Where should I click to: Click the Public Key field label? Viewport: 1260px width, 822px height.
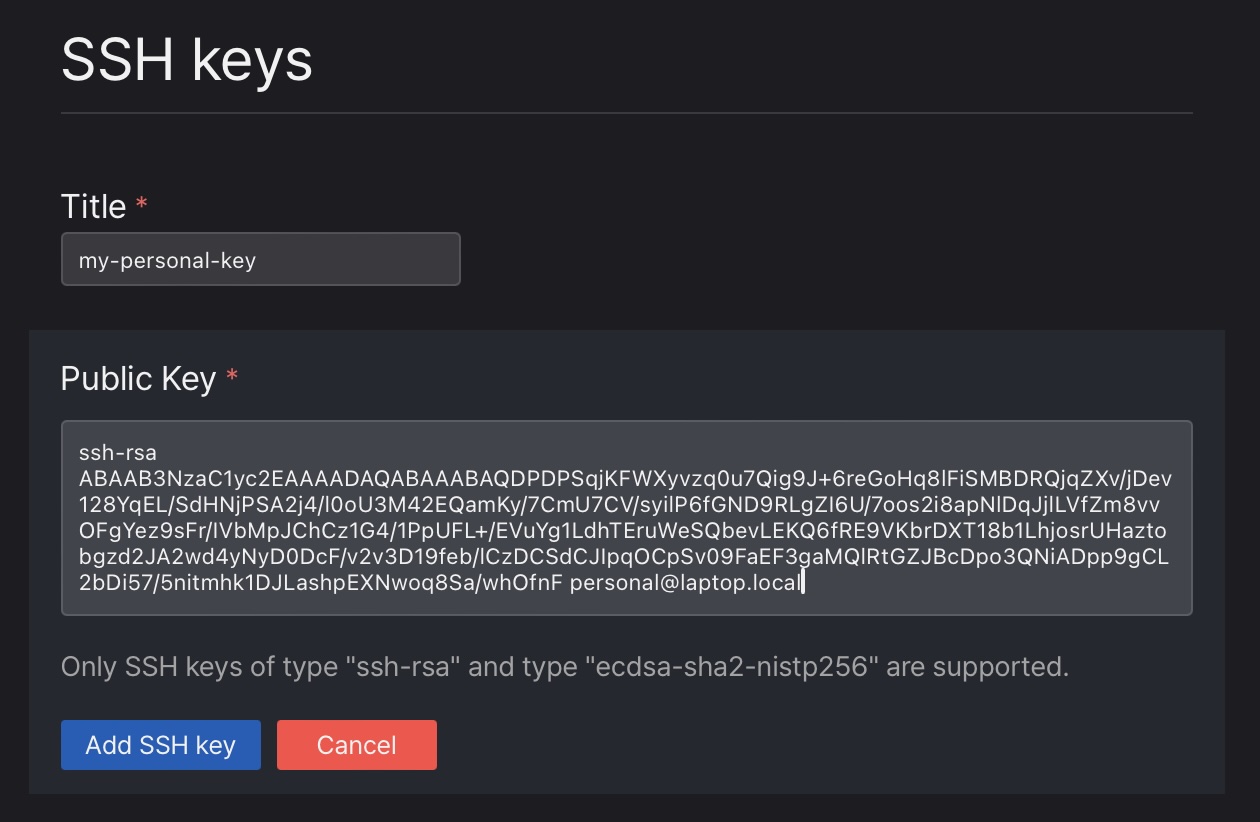tap(138, 378)
